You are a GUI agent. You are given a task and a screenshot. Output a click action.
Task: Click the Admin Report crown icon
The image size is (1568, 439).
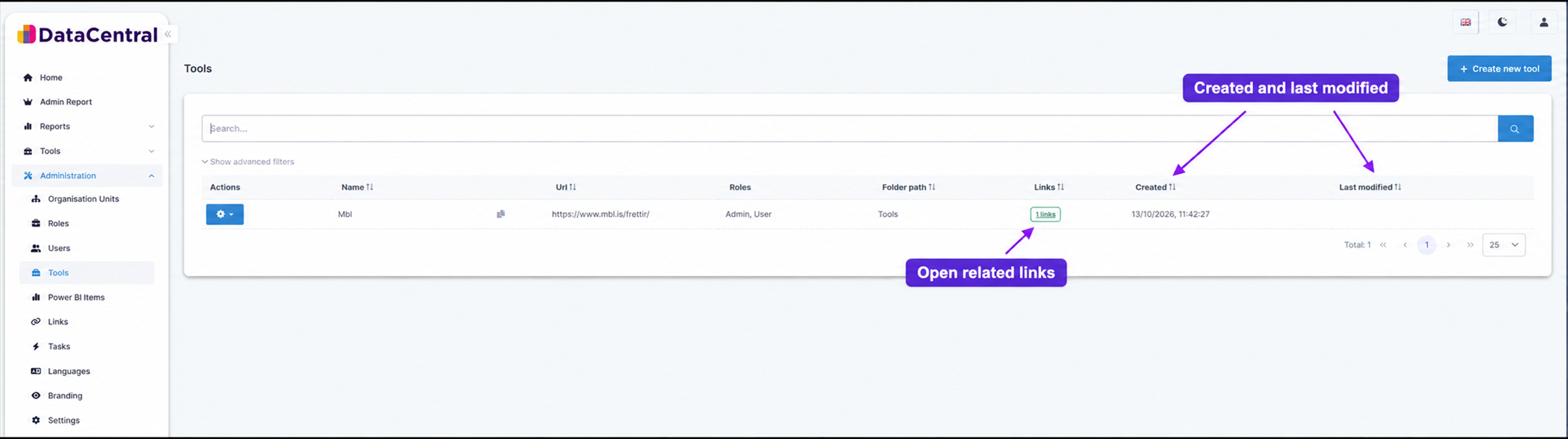click(x=28, y=102)
